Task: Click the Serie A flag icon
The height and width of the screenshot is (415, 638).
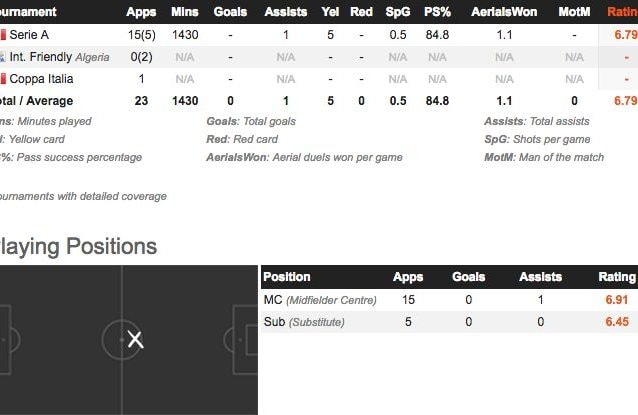Action: pyautogui.click(x=3, y=35)
